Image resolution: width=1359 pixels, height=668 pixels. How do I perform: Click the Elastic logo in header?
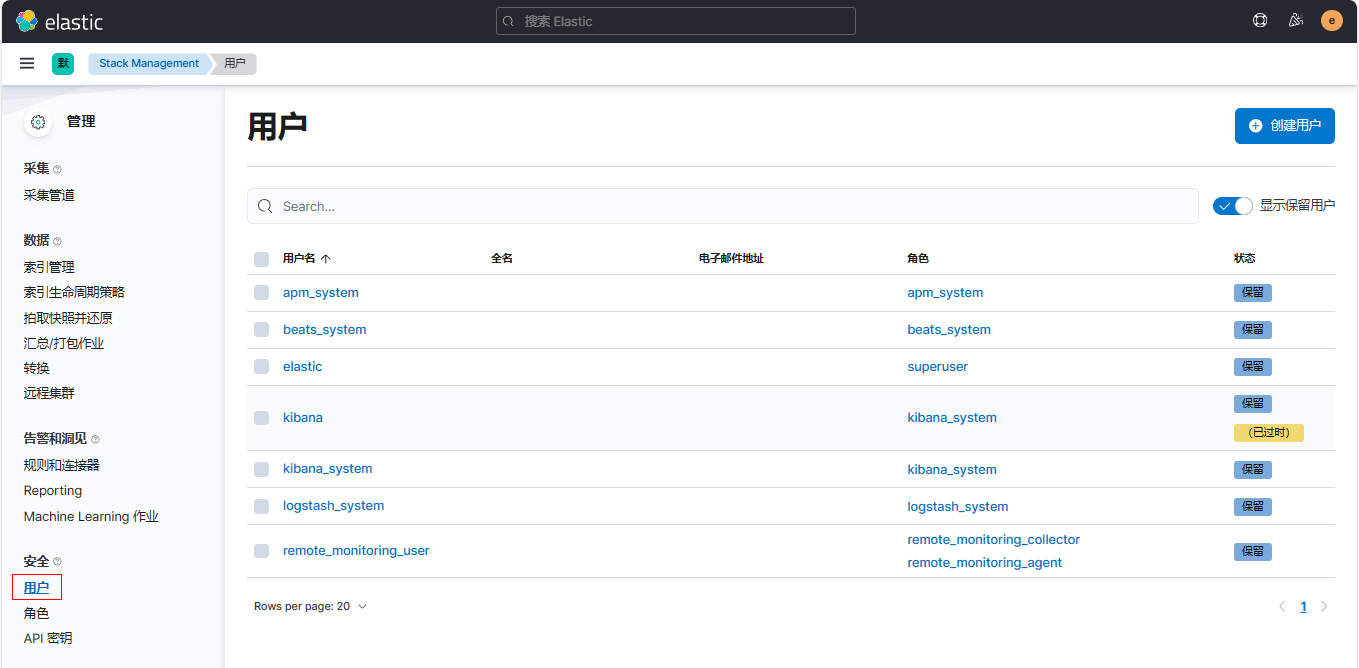pyautogui.click(x=60, y=21)
